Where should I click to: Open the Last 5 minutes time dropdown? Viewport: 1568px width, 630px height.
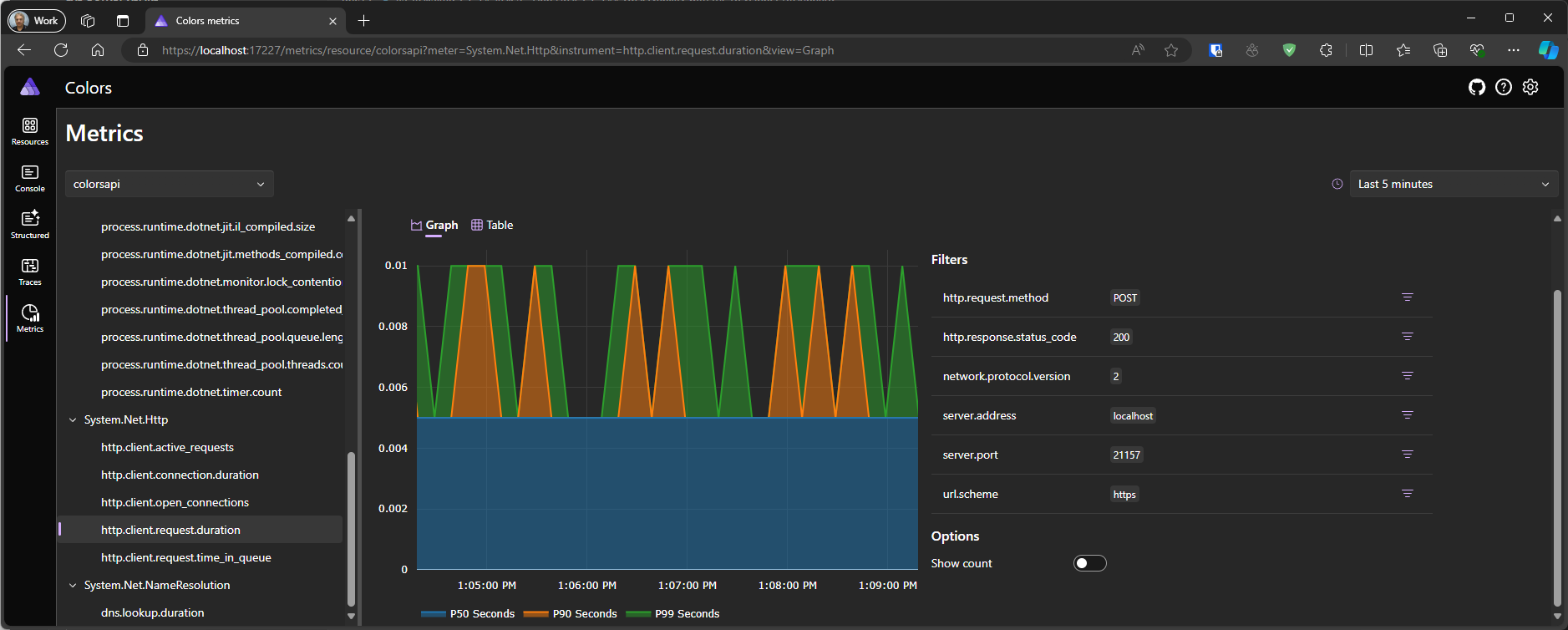pyautogui.click(x=1453, y=184)
